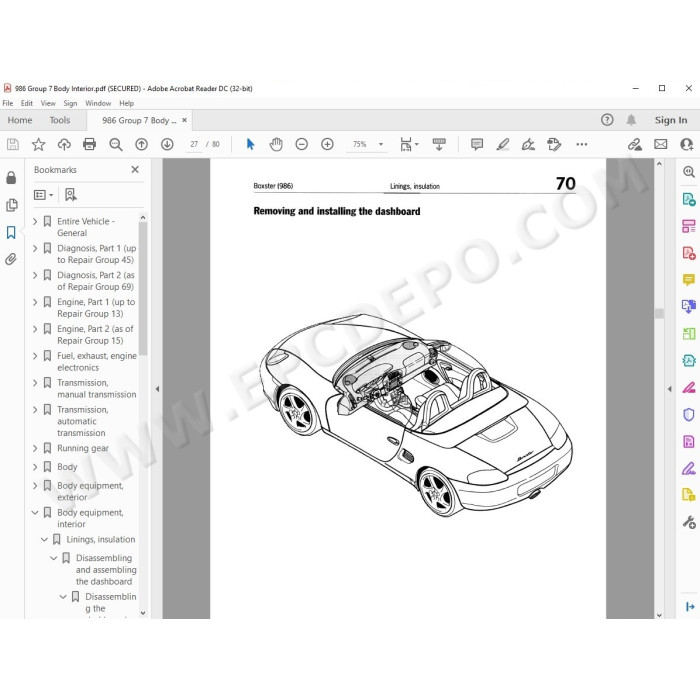Open the View menu
700x700 pixels.
pos(48,103)
